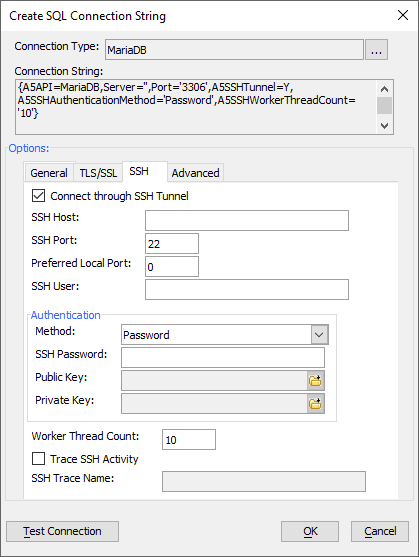Click the "SSH Host:" label
Screen dimensions: 419x557
pos(55,217)
